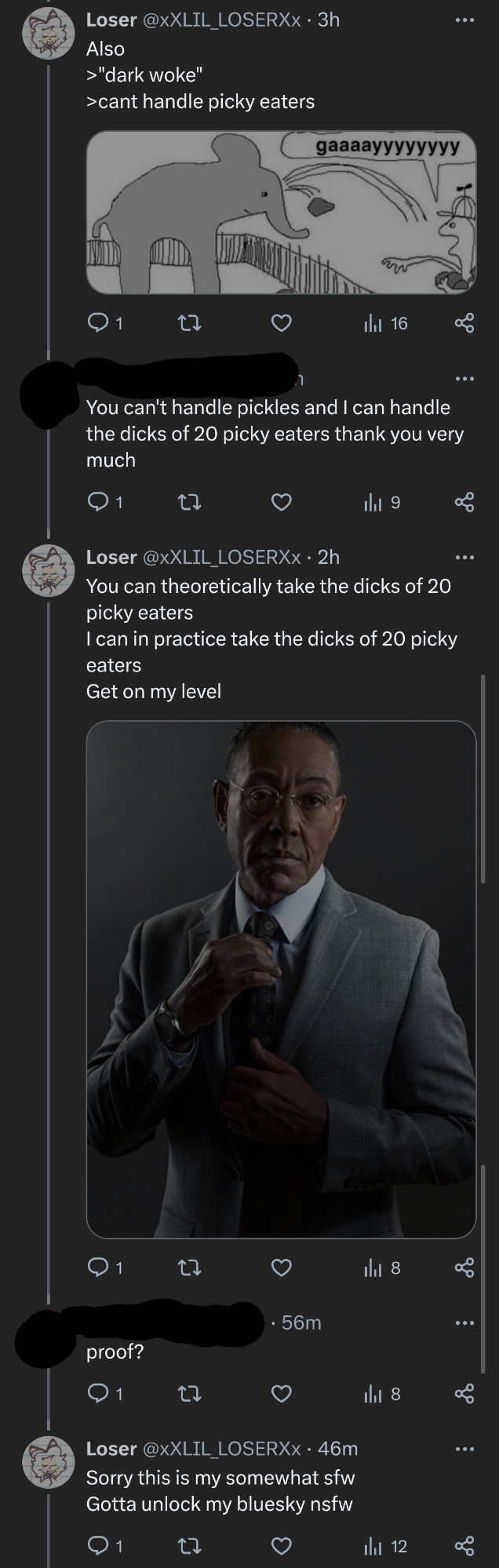
Task: Reply to the "Get on my level" post
Action: point(98,1267)
